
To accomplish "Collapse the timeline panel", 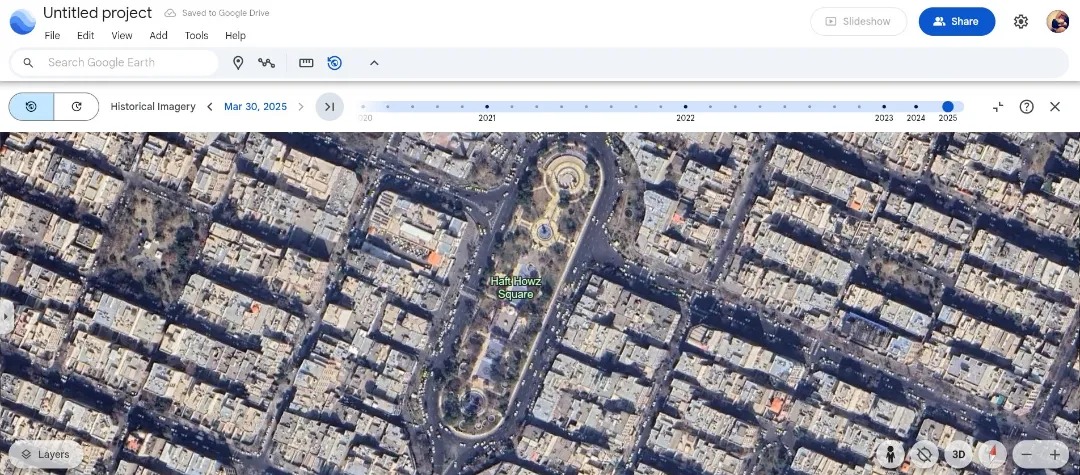I will [x=998, y=107].
